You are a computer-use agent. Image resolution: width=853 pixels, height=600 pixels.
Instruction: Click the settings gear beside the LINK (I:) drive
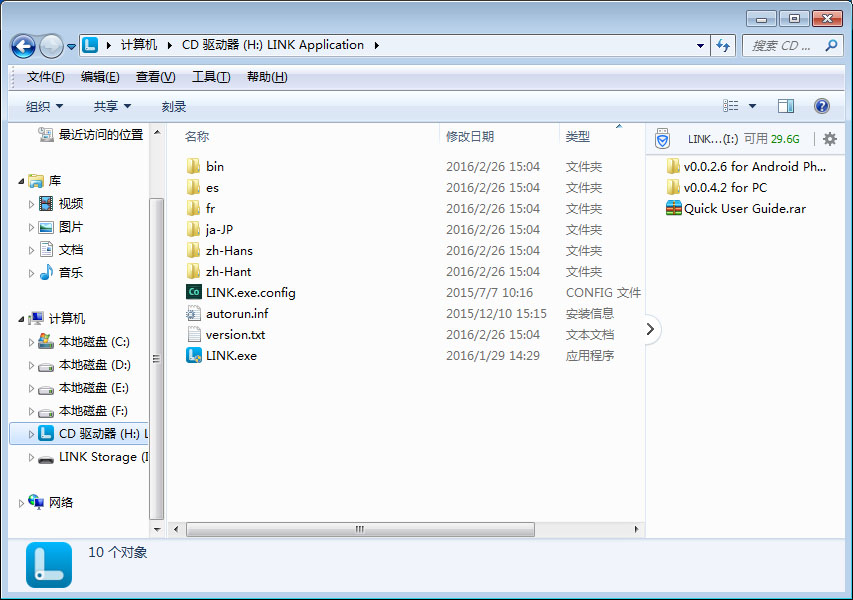pos(829,139)
